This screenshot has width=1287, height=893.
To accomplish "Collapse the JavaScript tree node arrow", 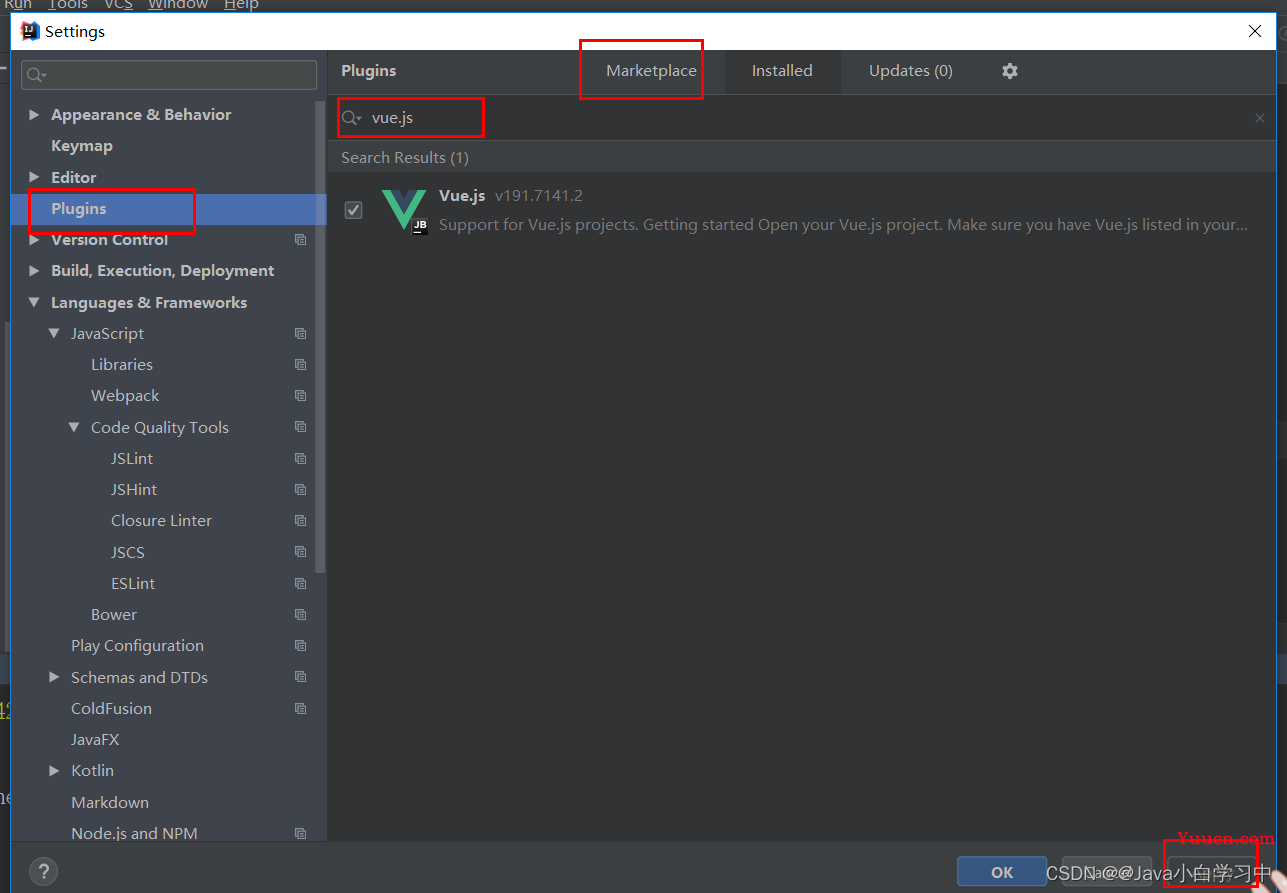I will (x=54, y=334).
